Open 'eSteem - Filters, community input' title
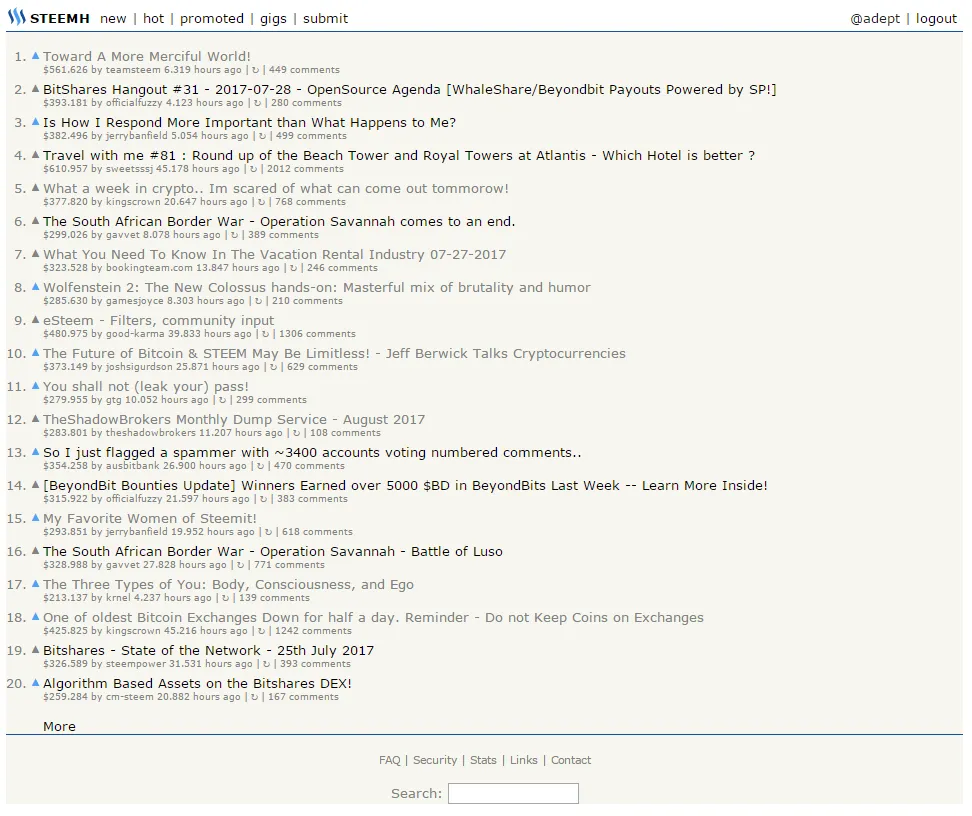The image size is (972, 816). 159,321
